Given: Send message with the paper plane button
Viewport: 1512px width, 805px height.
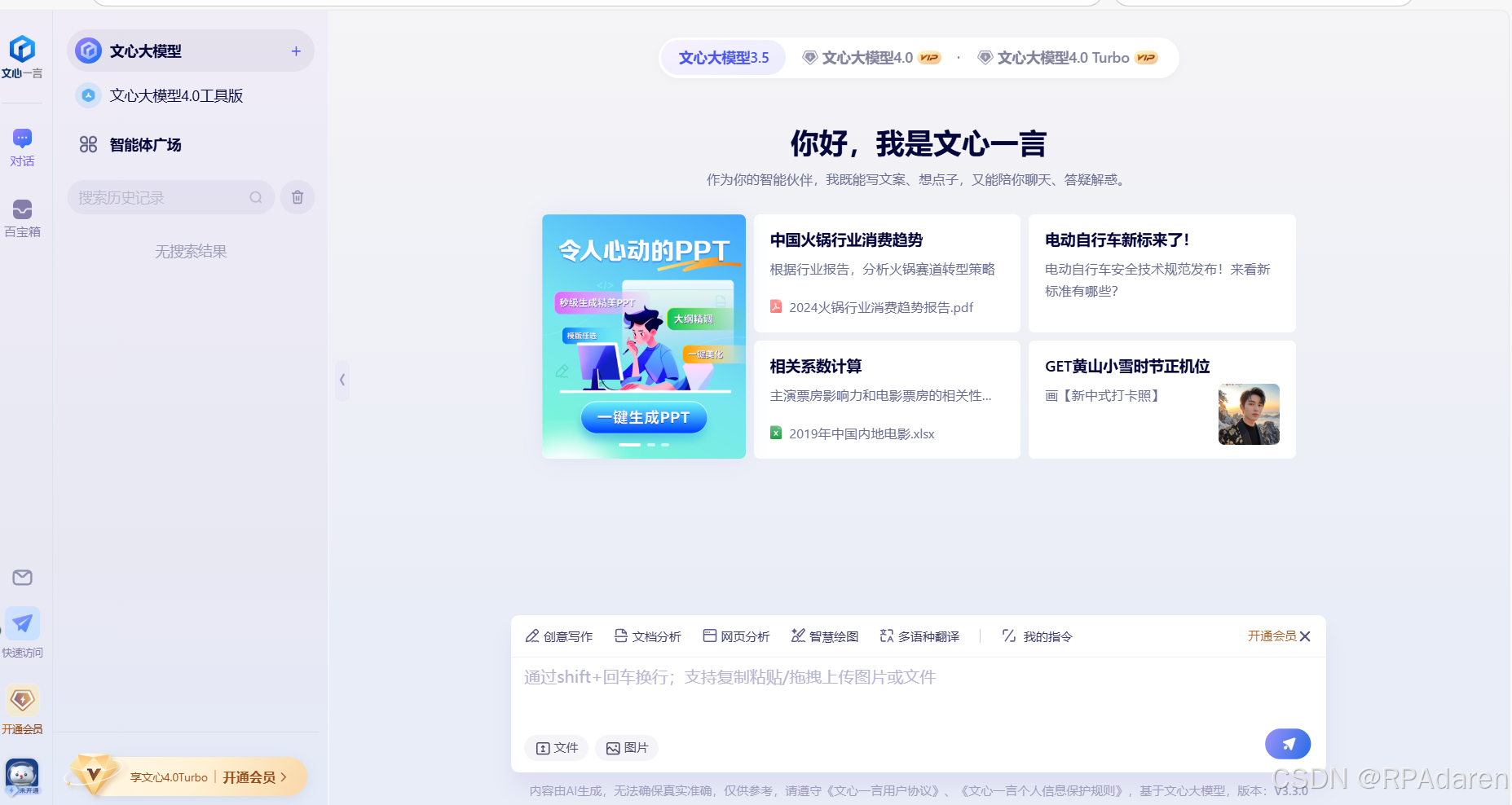Looking at the screenshot, I should click(x=1288, y=744).
